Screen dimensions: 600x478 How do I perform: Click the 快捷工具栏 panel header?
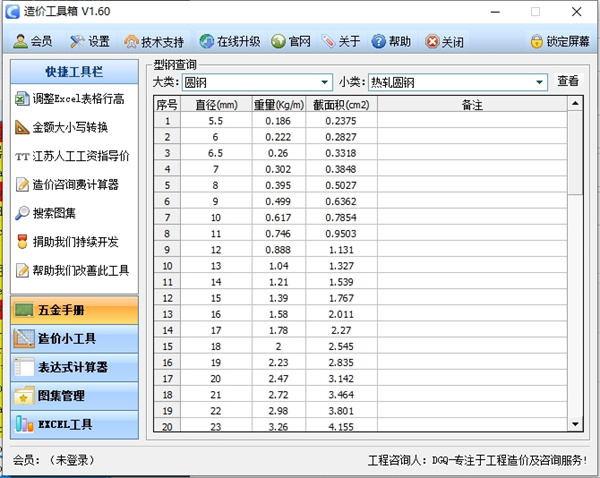click(x=74, y=72)
